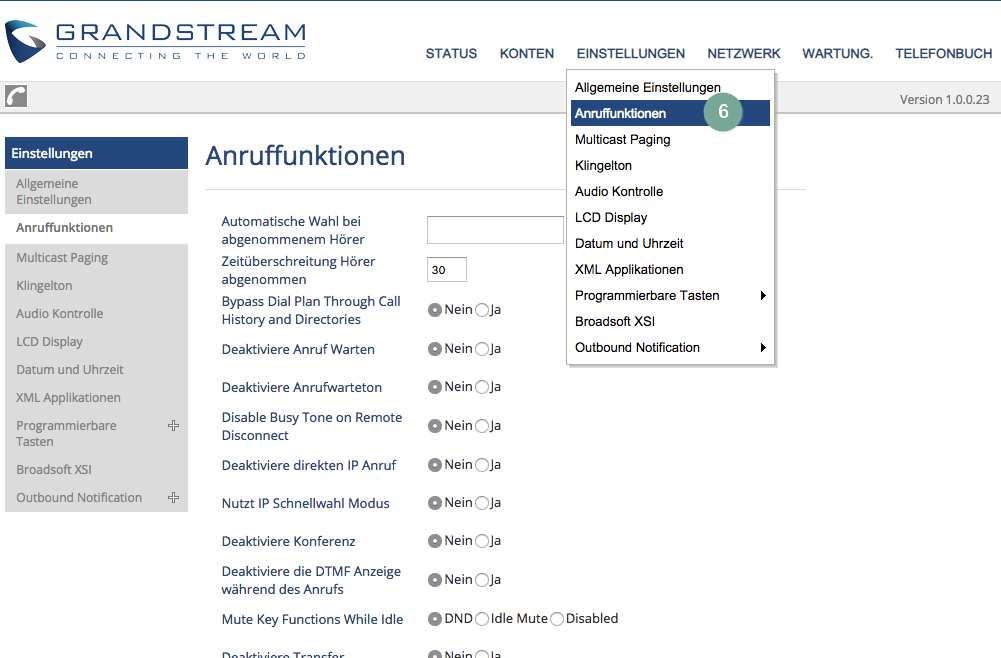Choose Disabled for Mute Key Functions
1001x658 pixels.
557,619
